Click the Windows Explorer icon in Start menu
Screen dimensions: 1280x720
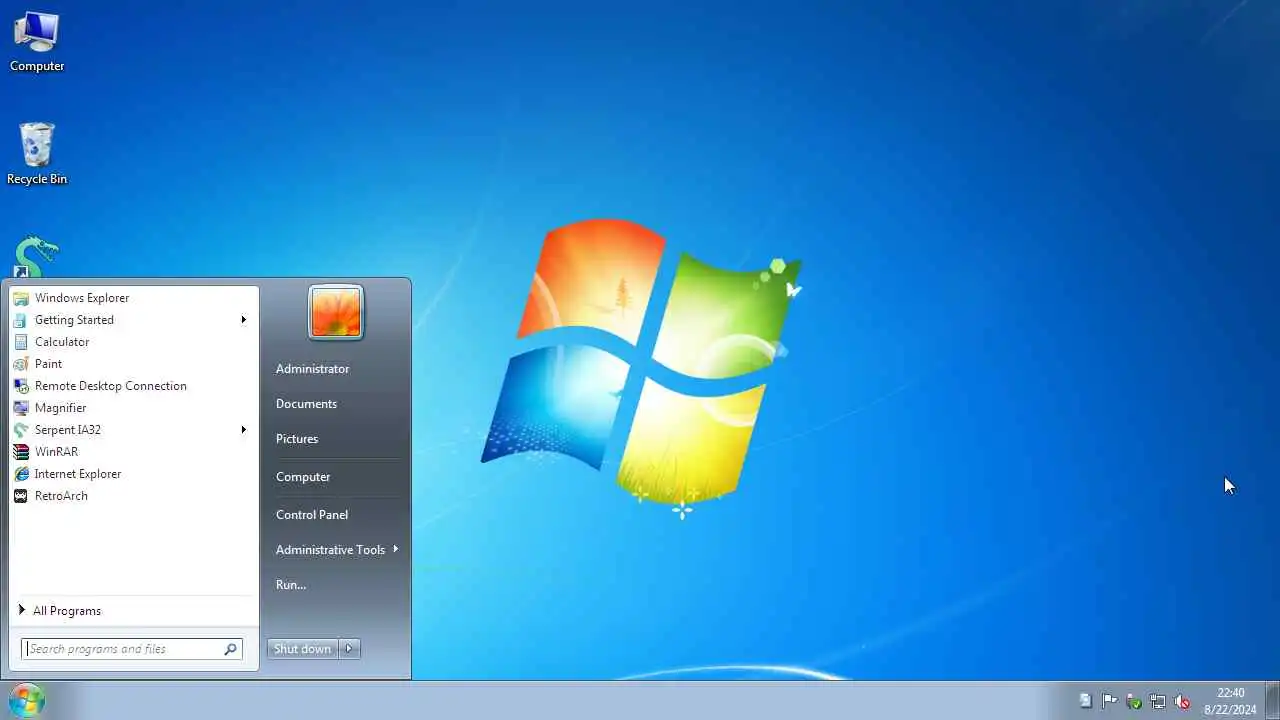coord(20,298)
